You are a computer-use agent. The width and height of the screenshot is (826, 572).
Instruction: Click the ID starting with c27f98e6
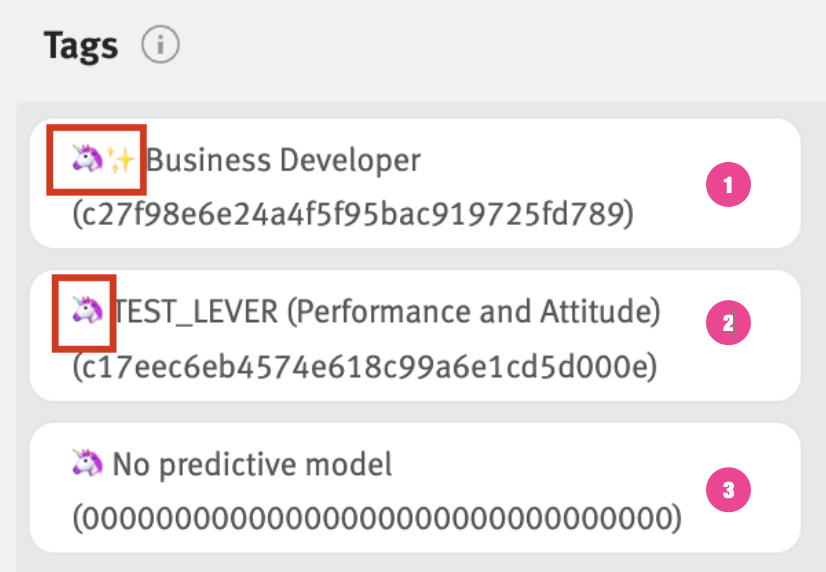pyautogui.click(x=352, y=214)
